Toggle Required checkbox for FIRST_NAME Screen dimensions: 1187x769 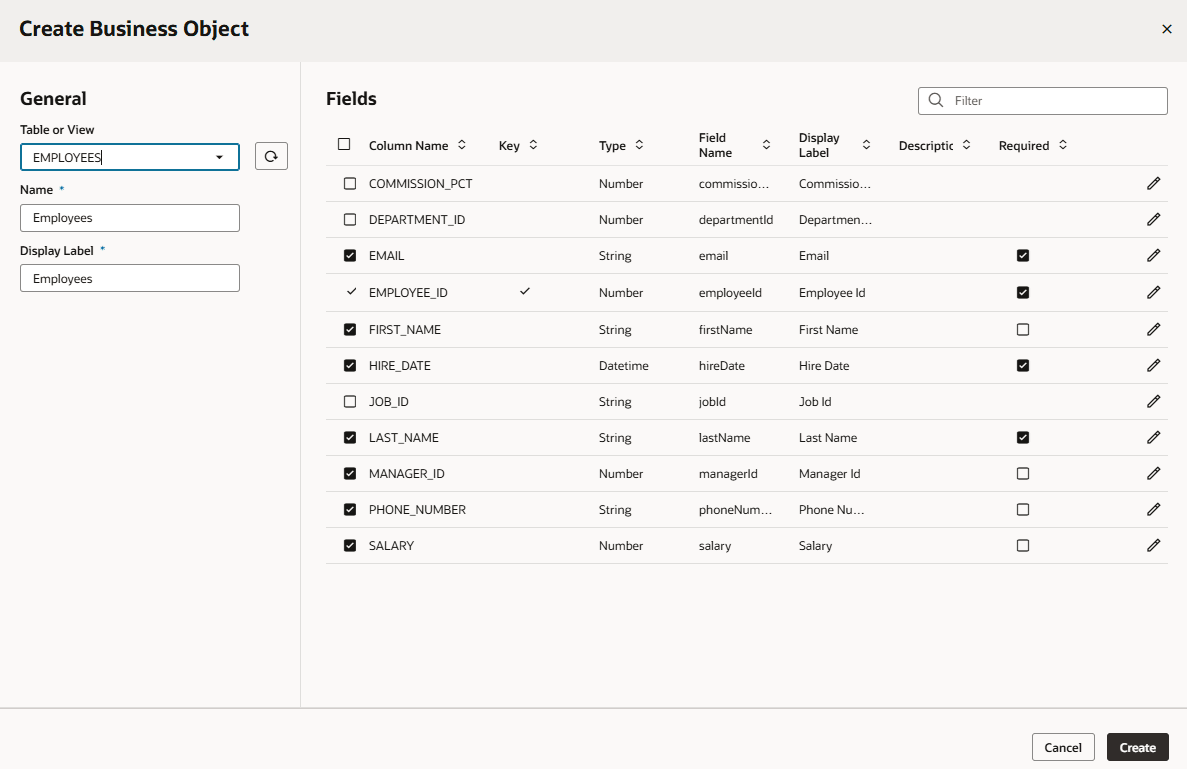coord(1022,330)
